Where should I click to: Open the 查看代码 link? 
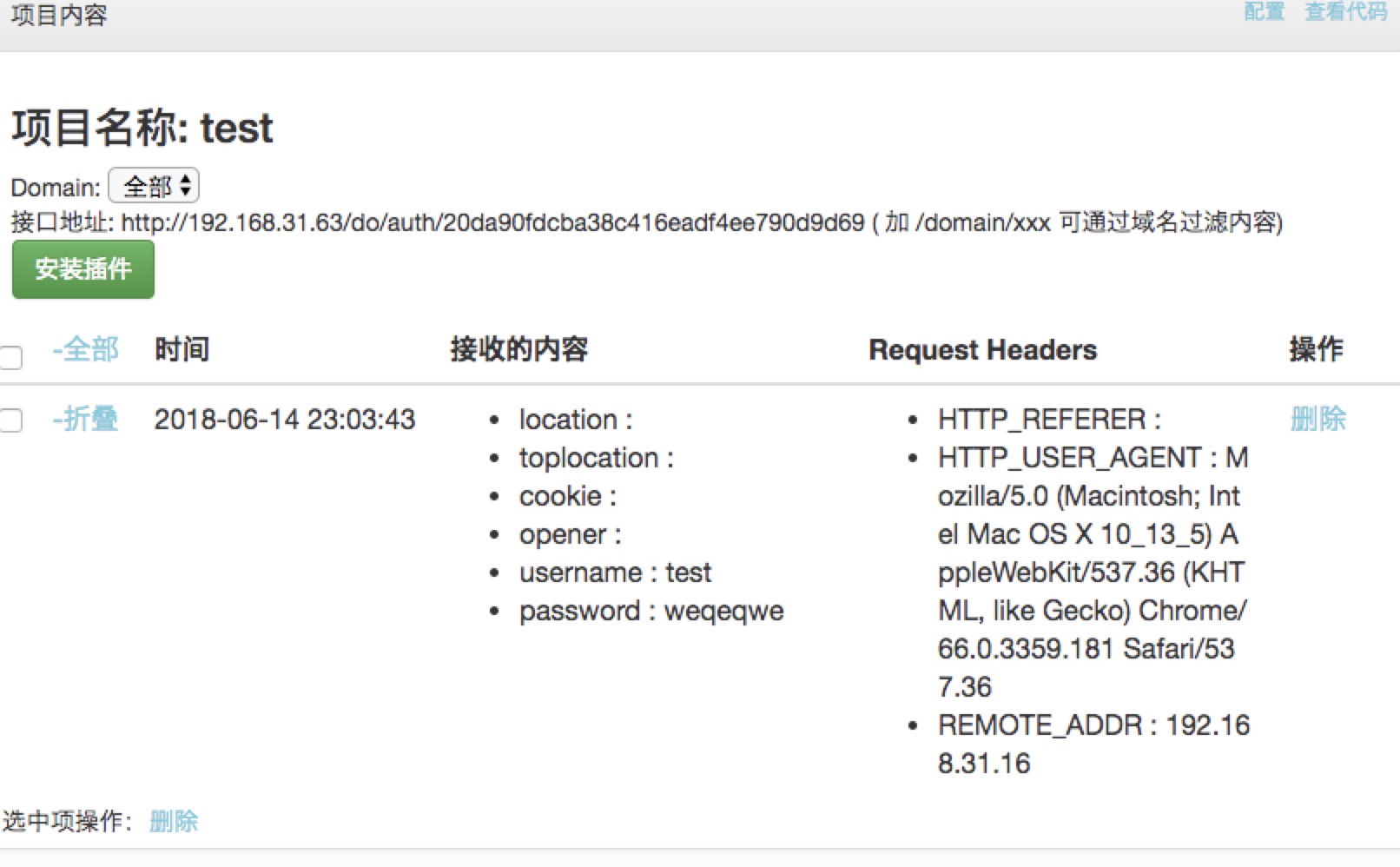pos(1345,12)
